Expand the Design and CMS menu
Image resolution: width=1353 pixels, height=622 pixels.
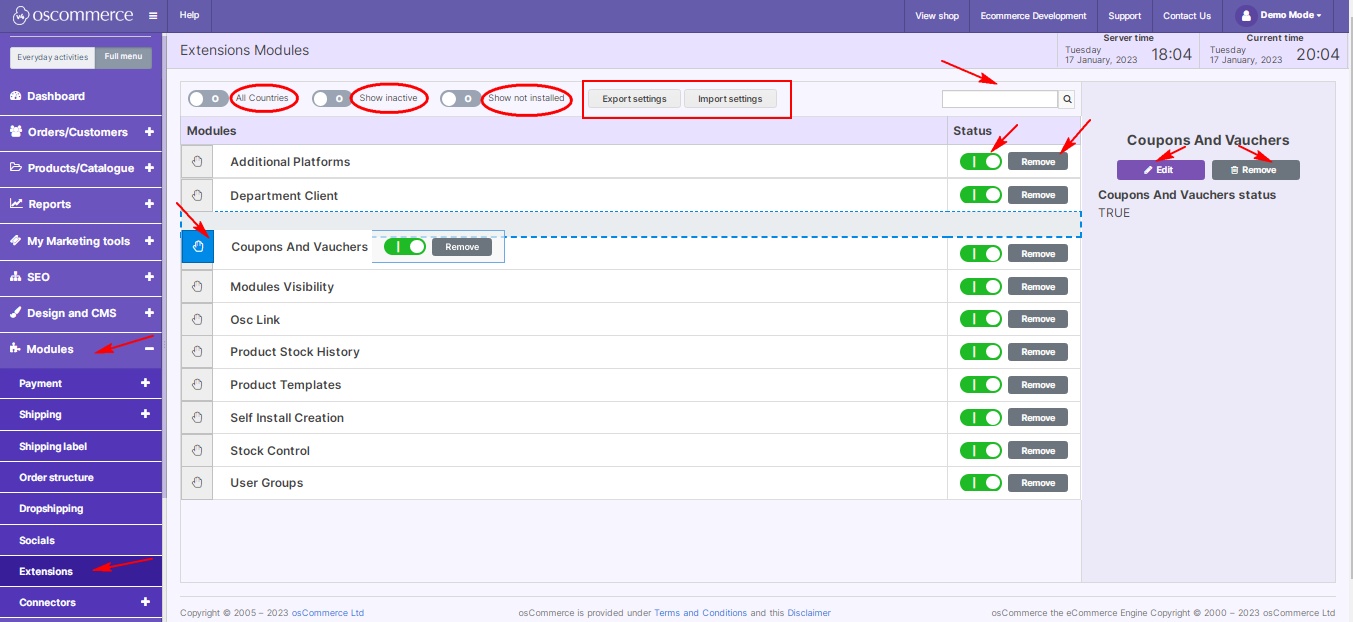149,313
